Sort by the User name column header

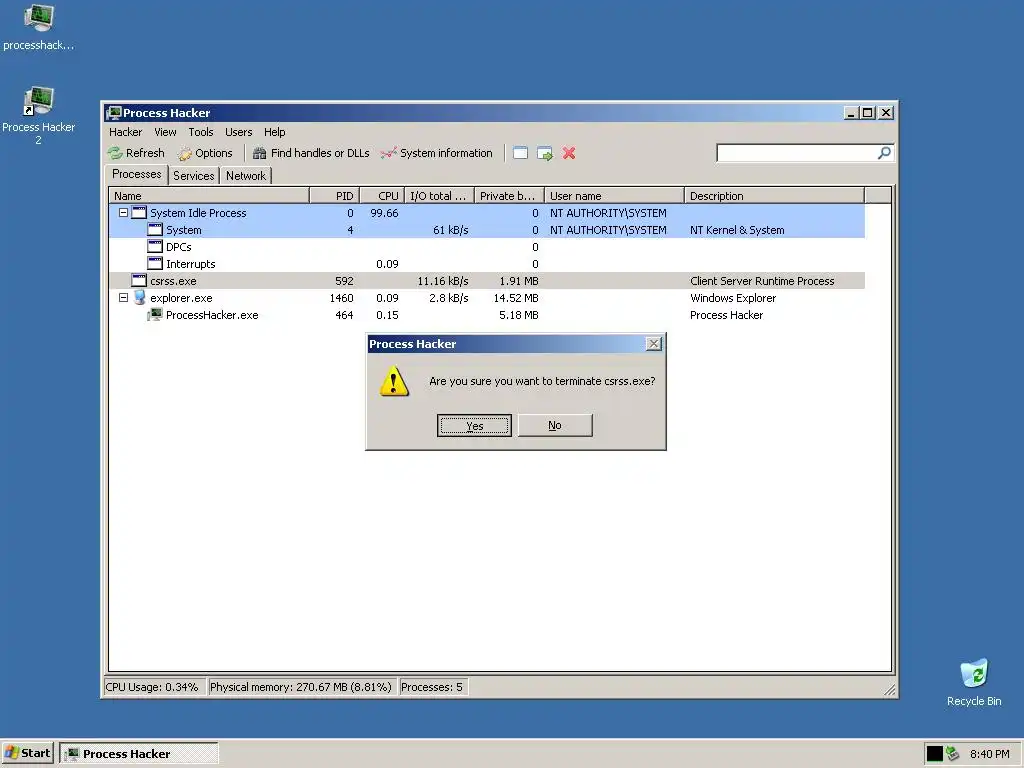615,196
